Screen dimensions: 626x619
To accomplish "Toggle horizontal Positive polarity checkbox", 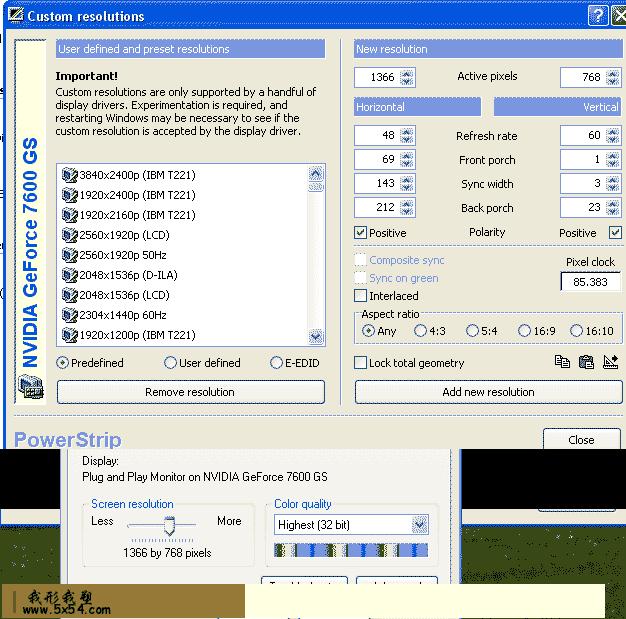I will [360, 232].
